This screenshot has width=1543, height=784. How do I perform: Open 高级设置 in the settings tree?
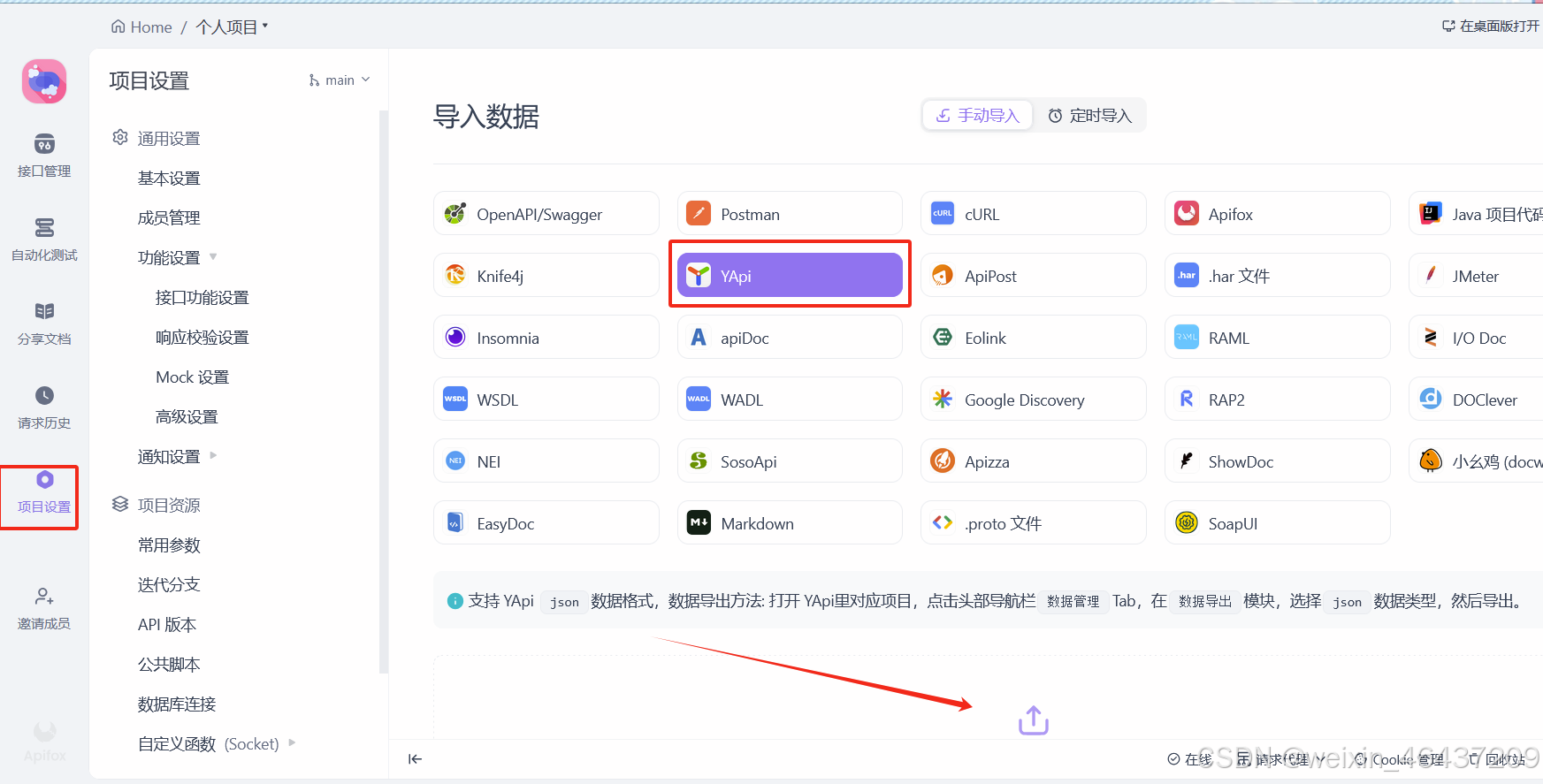pos(187,417)
